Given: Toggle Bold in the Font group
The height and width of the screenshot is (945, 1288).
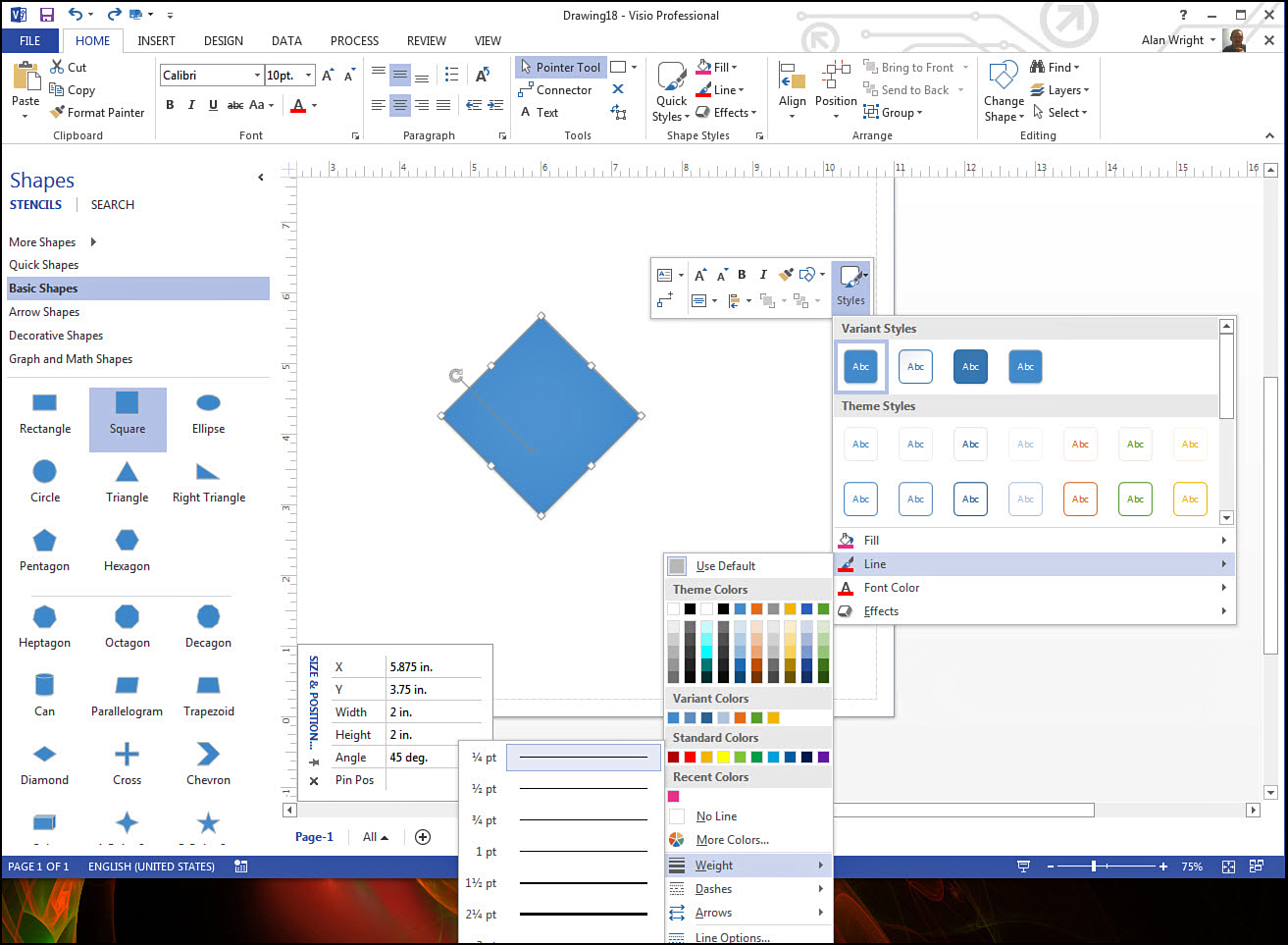Looking at the screenshot, I should [170, 105].
